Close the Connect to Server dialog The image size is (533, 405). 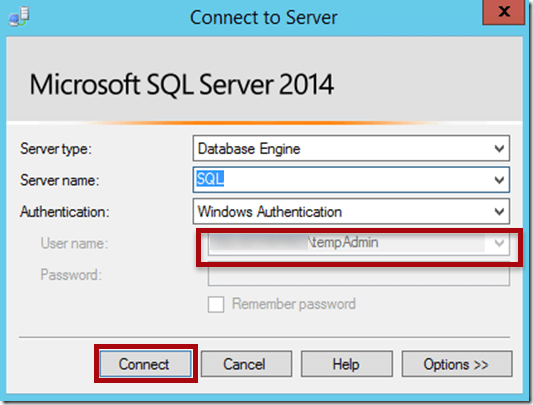point(503,12)
